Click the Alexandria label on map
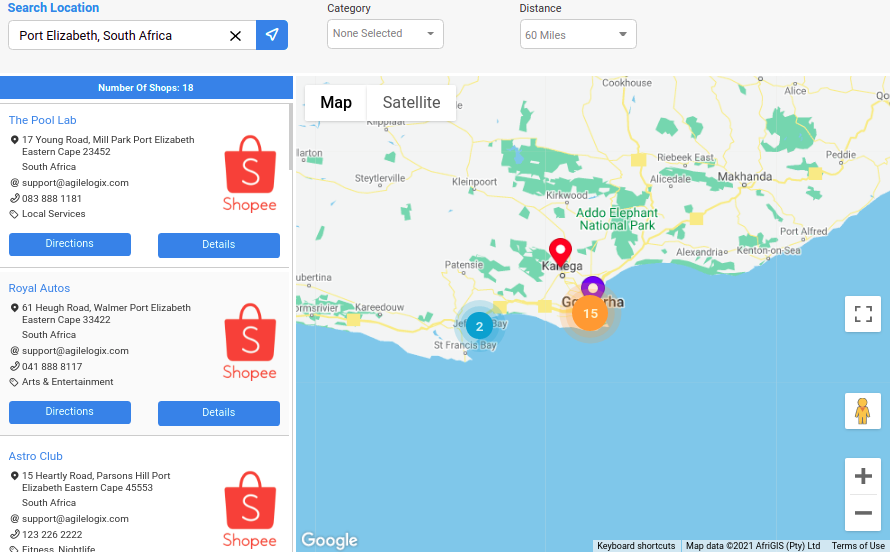Image resolution: width=890 pixels, height=552 pixels. 699,252
